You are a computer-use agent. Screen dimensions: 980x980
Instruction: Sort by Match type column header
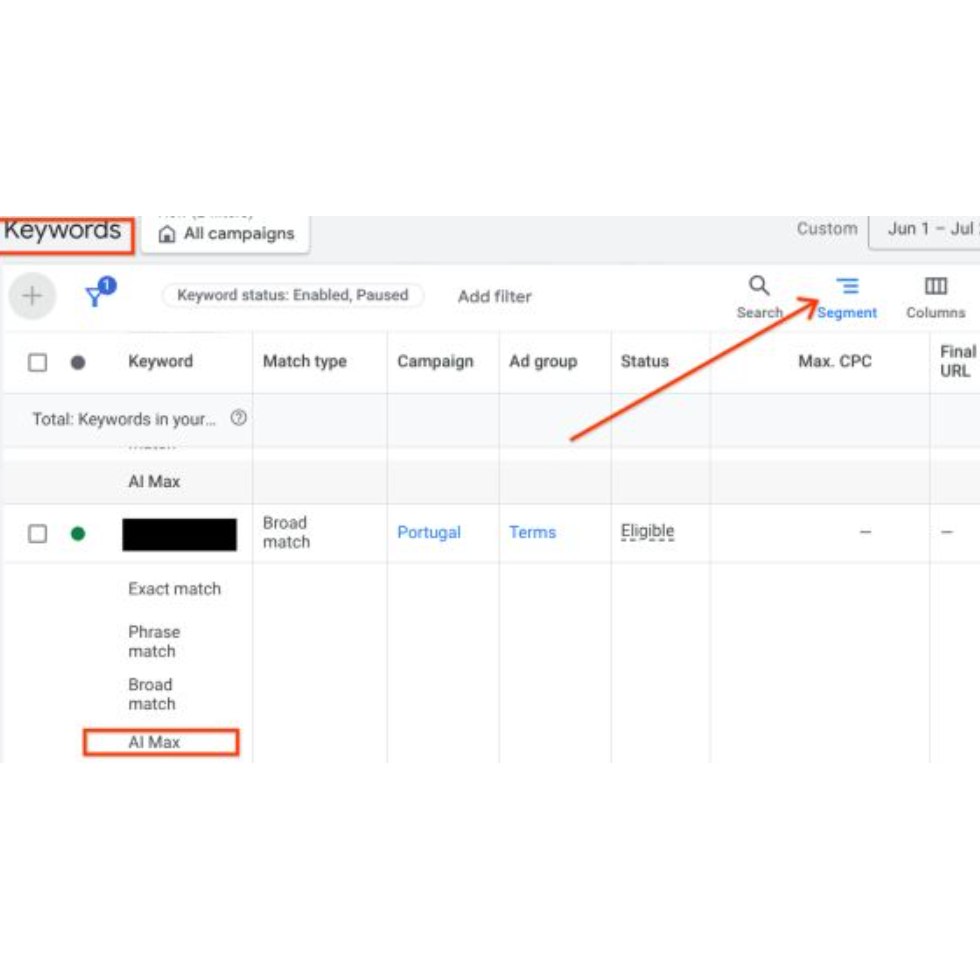(304, 361)
